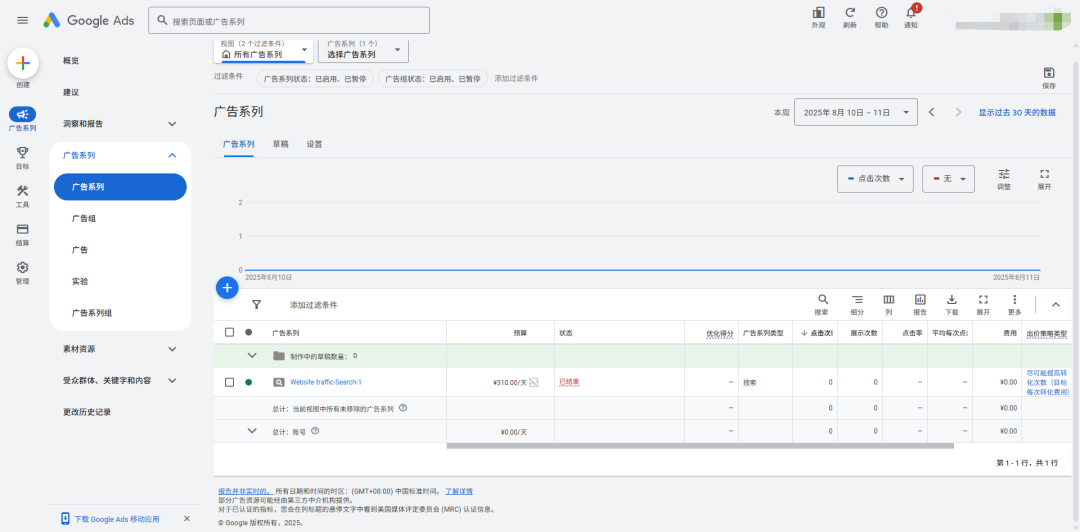Expand 受众群体、关键字和内容 section

click(x=172, y=380)
